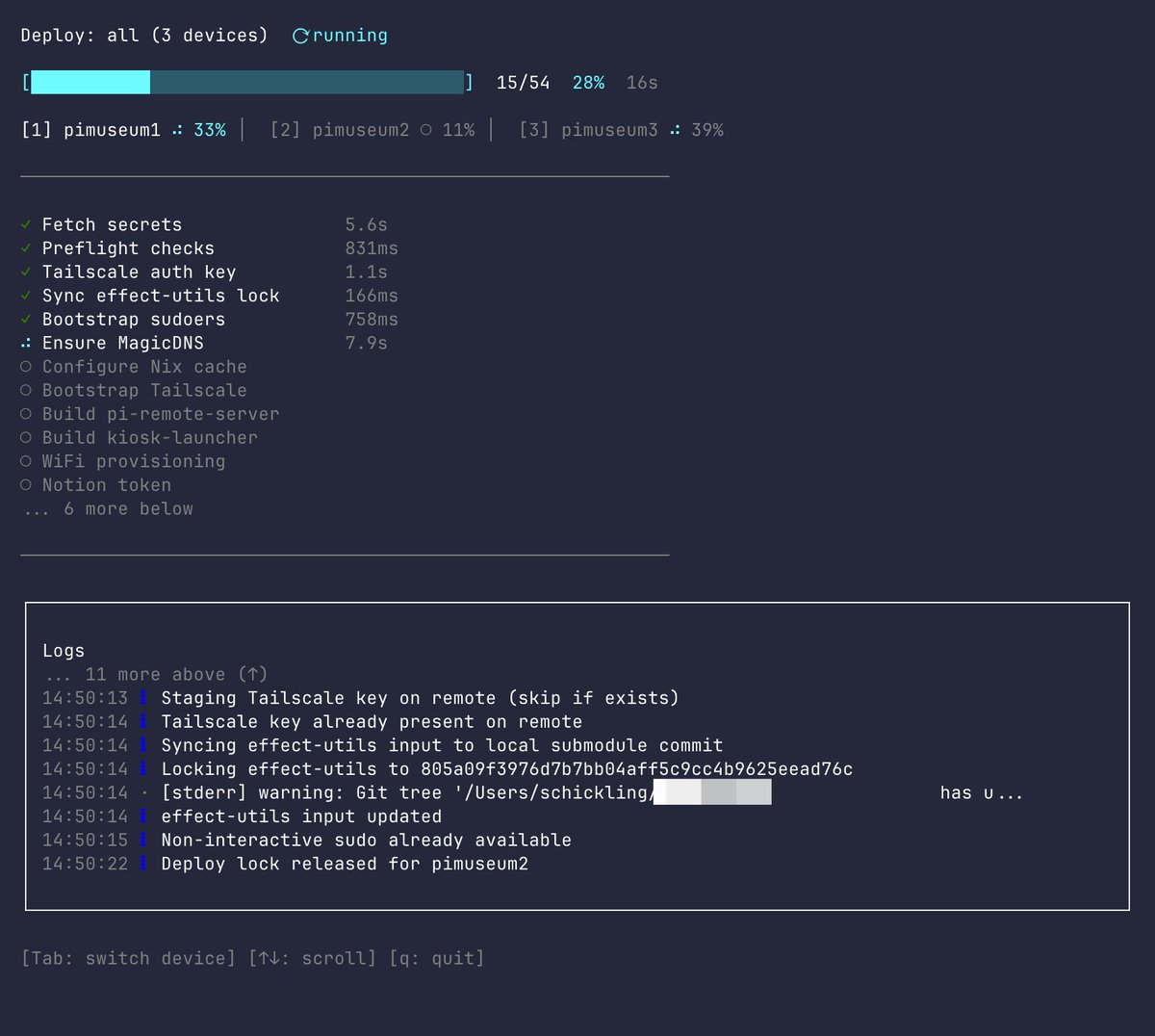This screenshot has width=1155, height=1036.
Task: Click the 758ms Bootstrap sudoers duration
Action: 372,320
